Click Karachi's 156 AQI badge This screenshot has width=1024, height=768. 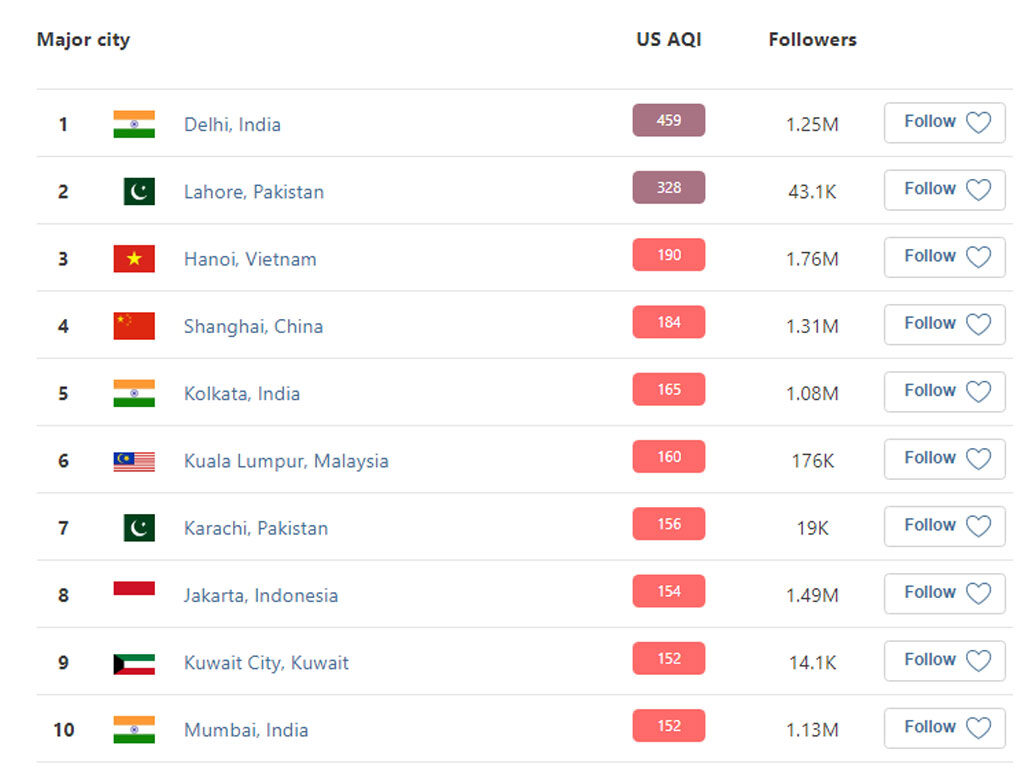668,524
